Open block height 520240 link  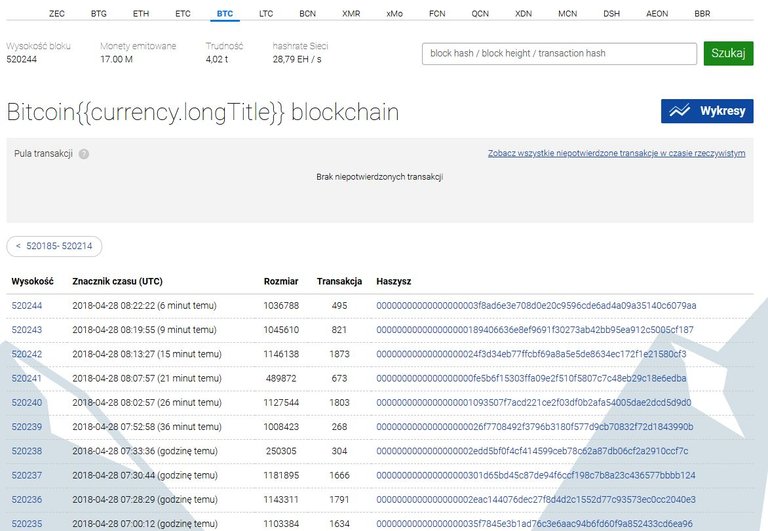(27, 403)
